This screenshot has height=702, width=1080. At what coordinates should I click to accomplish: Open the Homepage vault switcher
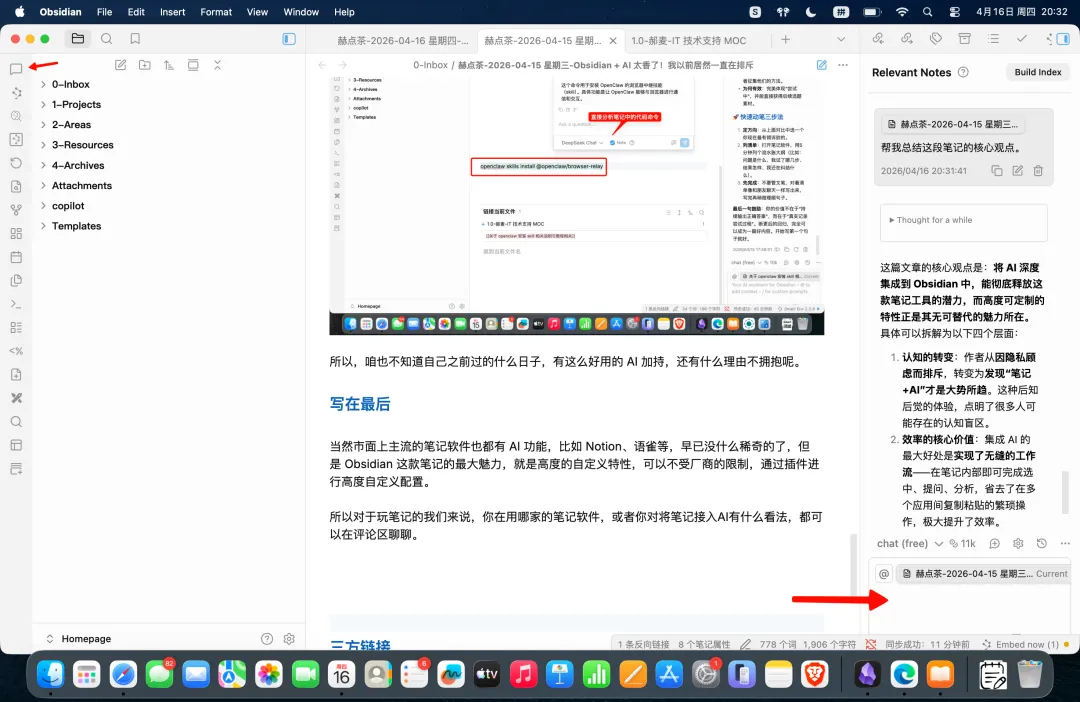pos(79,639)
